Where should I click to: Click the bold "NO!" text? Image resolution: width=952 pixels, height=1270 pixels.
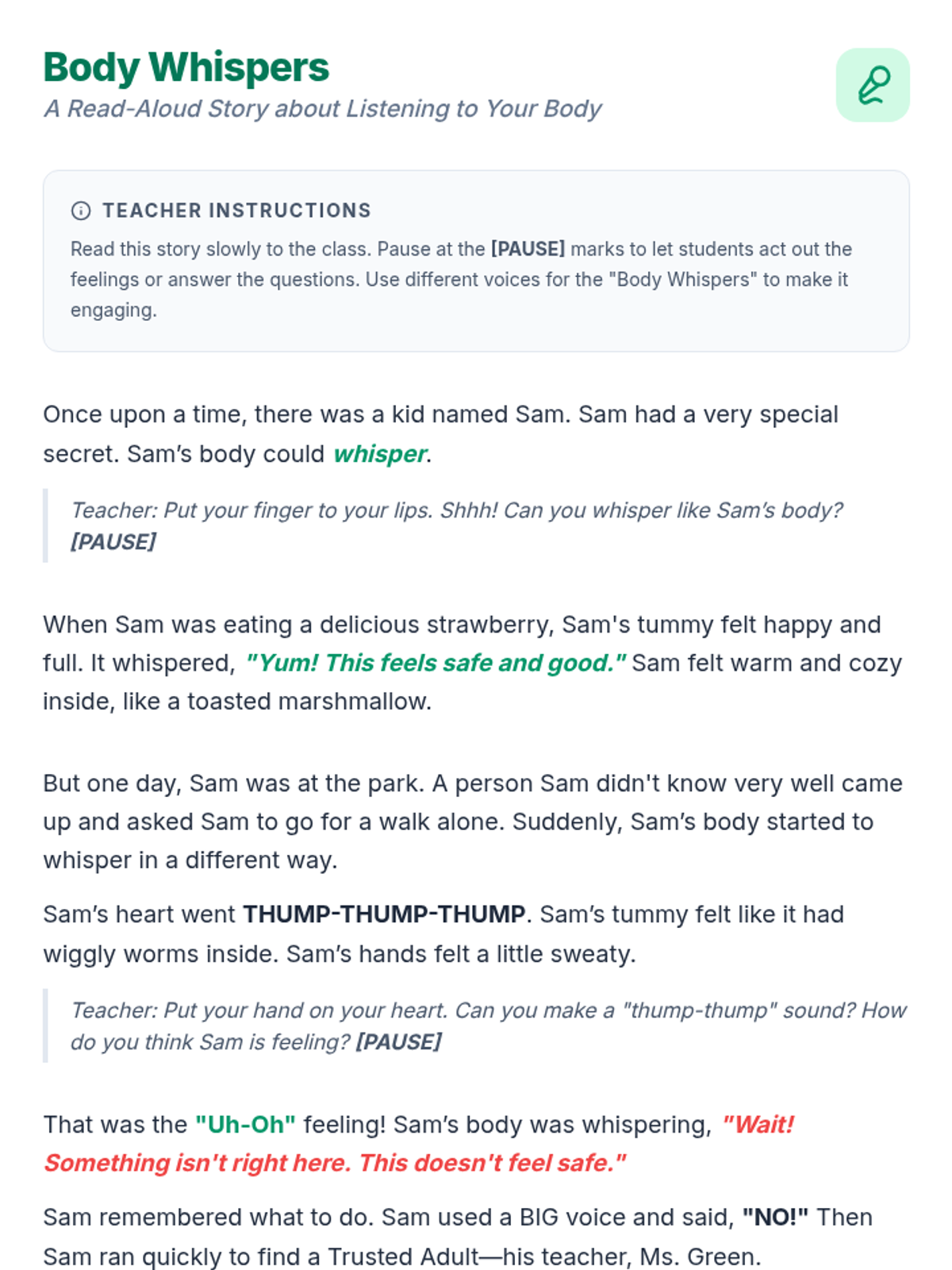click(775, 1218)
